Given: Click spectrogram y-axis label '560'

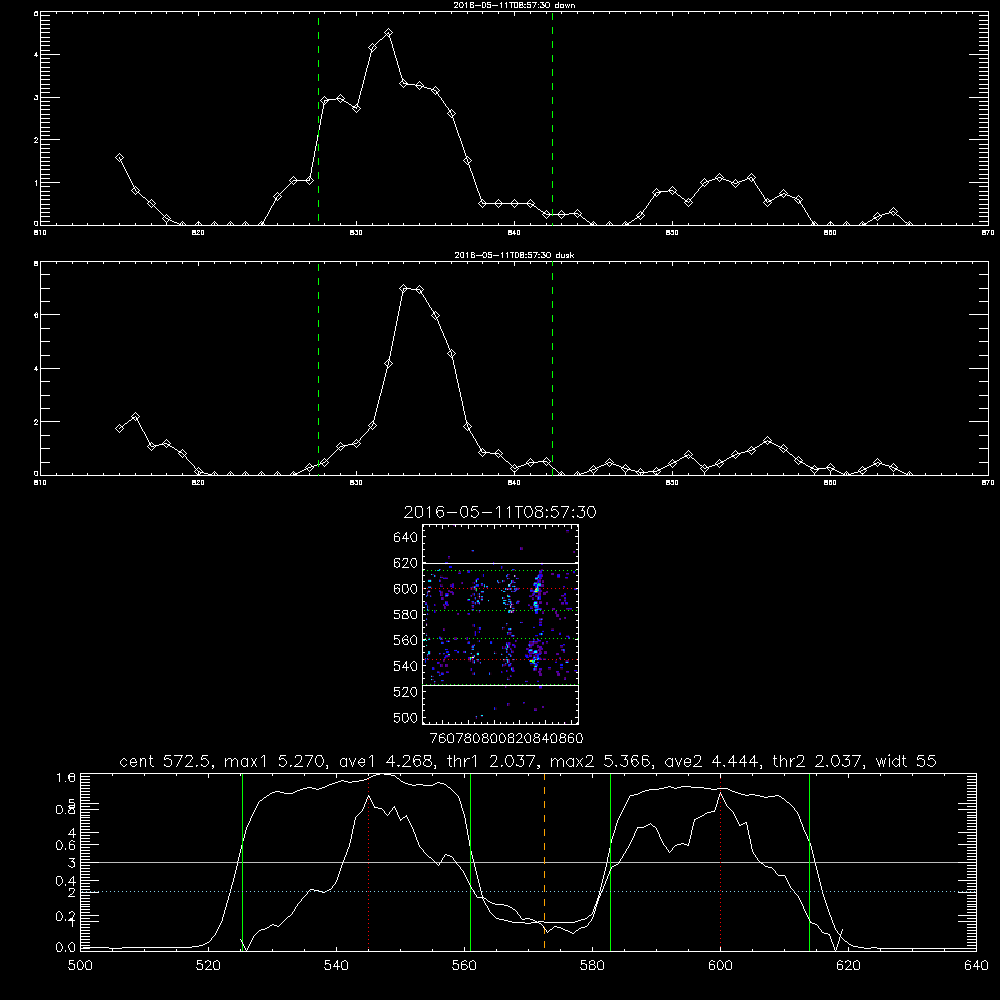Looking at the screenshot, I should [406, 640].
